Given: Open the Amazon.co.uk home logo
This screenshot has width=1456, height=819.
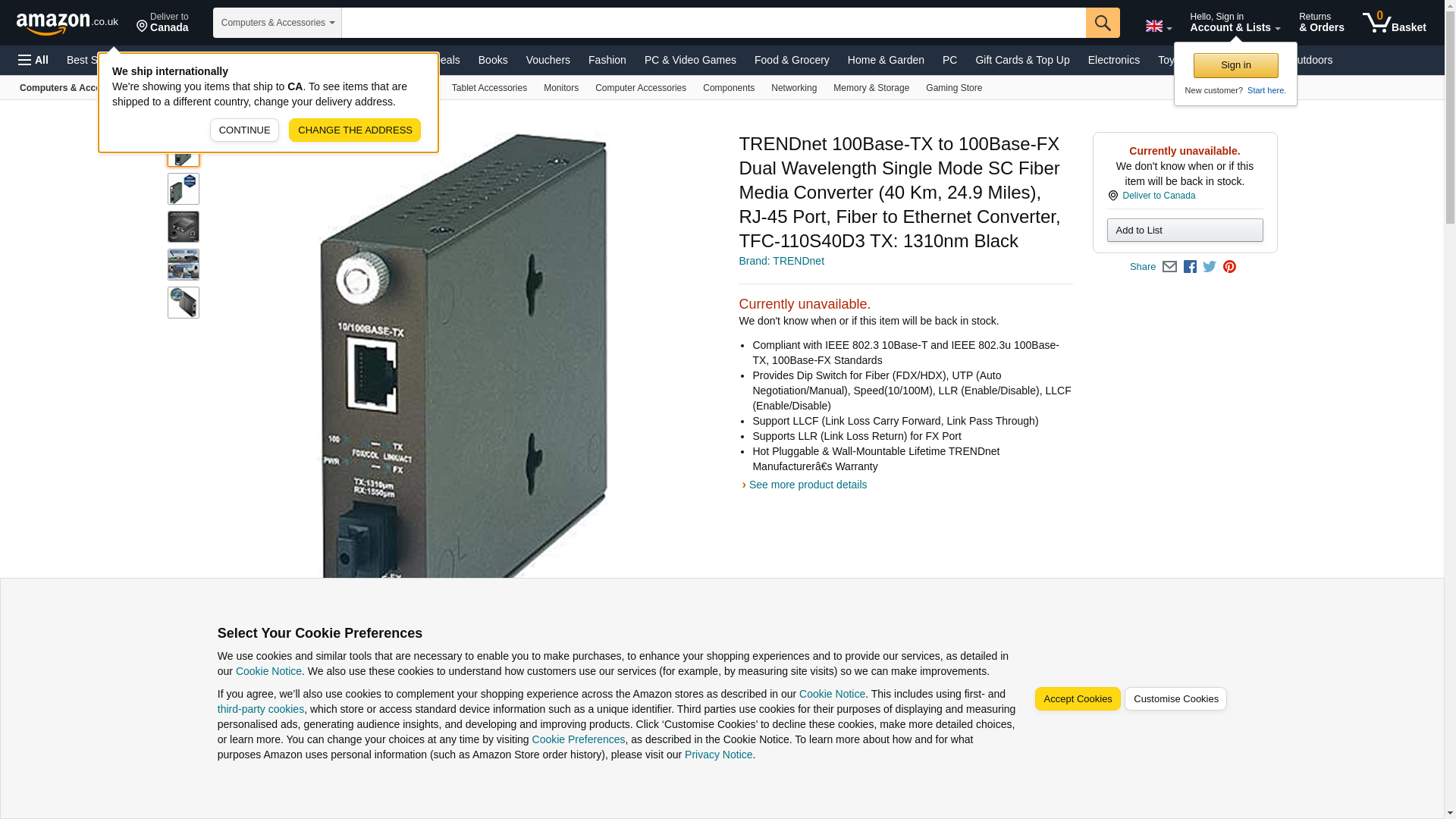Looking at the screenshot, I should pos(67,24).
